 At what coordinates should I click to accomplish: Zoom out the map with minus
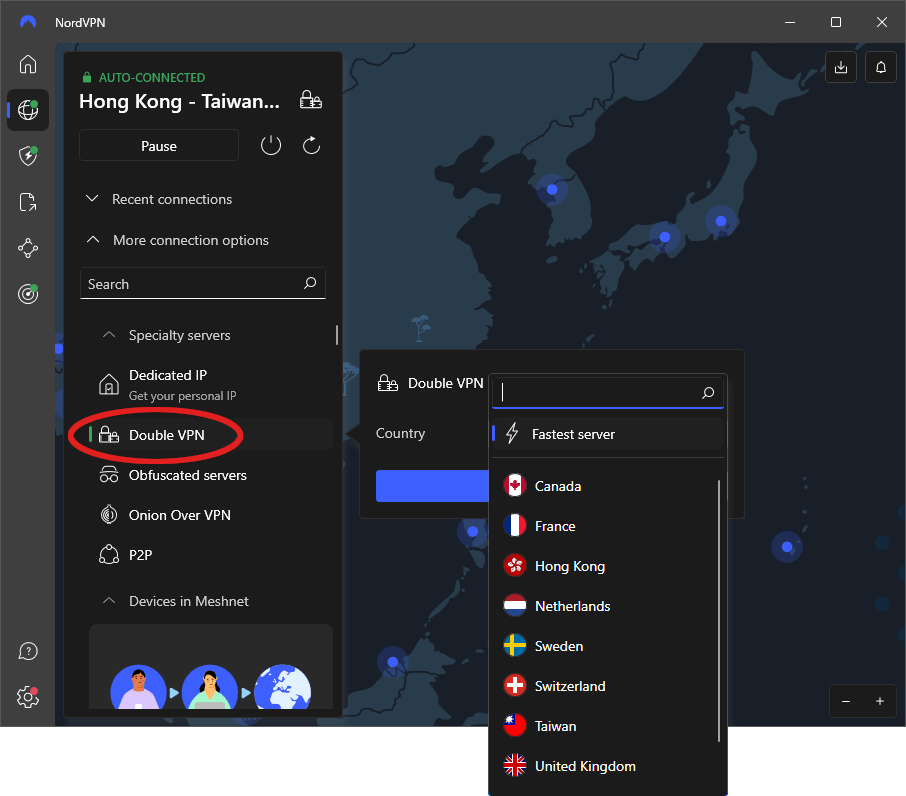click(846, 701)
